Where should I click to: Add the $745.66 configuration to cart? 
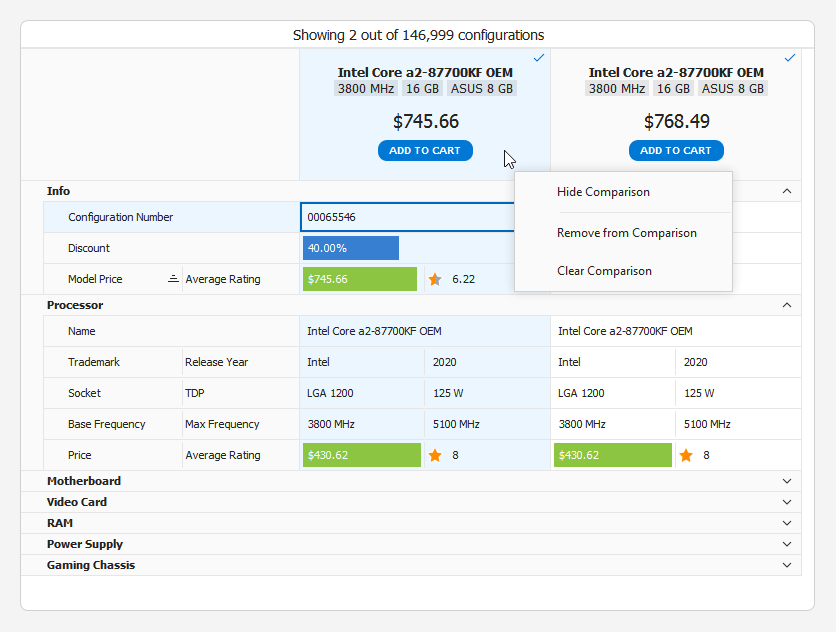click(425, 150)
